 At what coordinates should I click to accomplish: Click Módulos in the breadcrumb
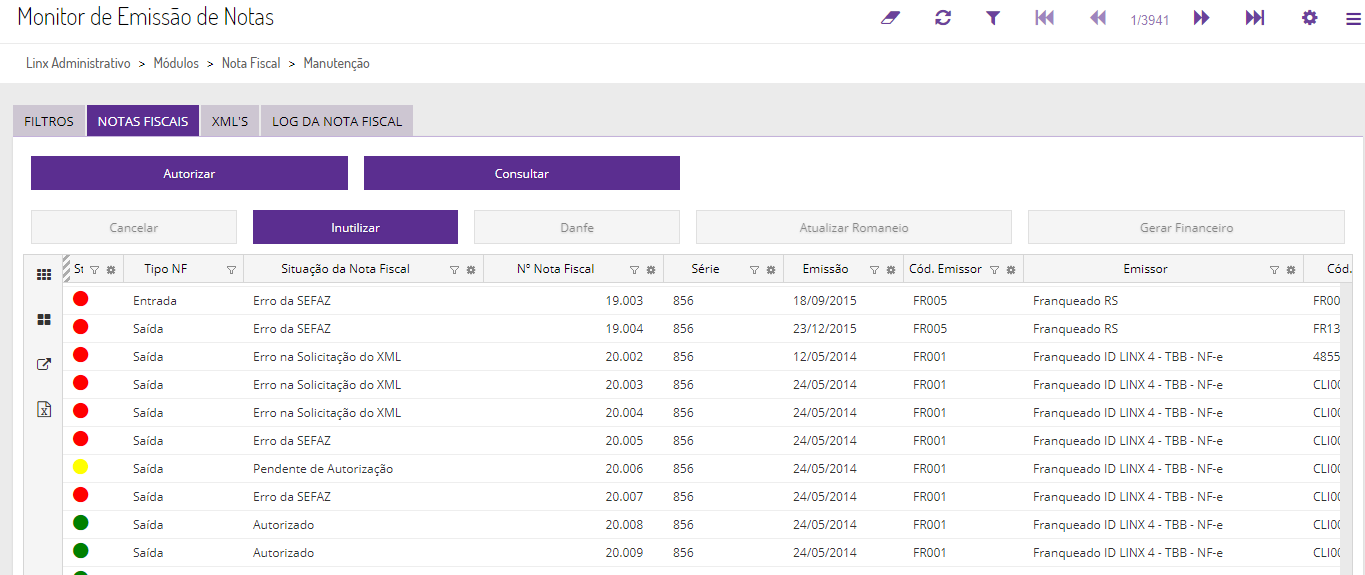coord(176,63)
